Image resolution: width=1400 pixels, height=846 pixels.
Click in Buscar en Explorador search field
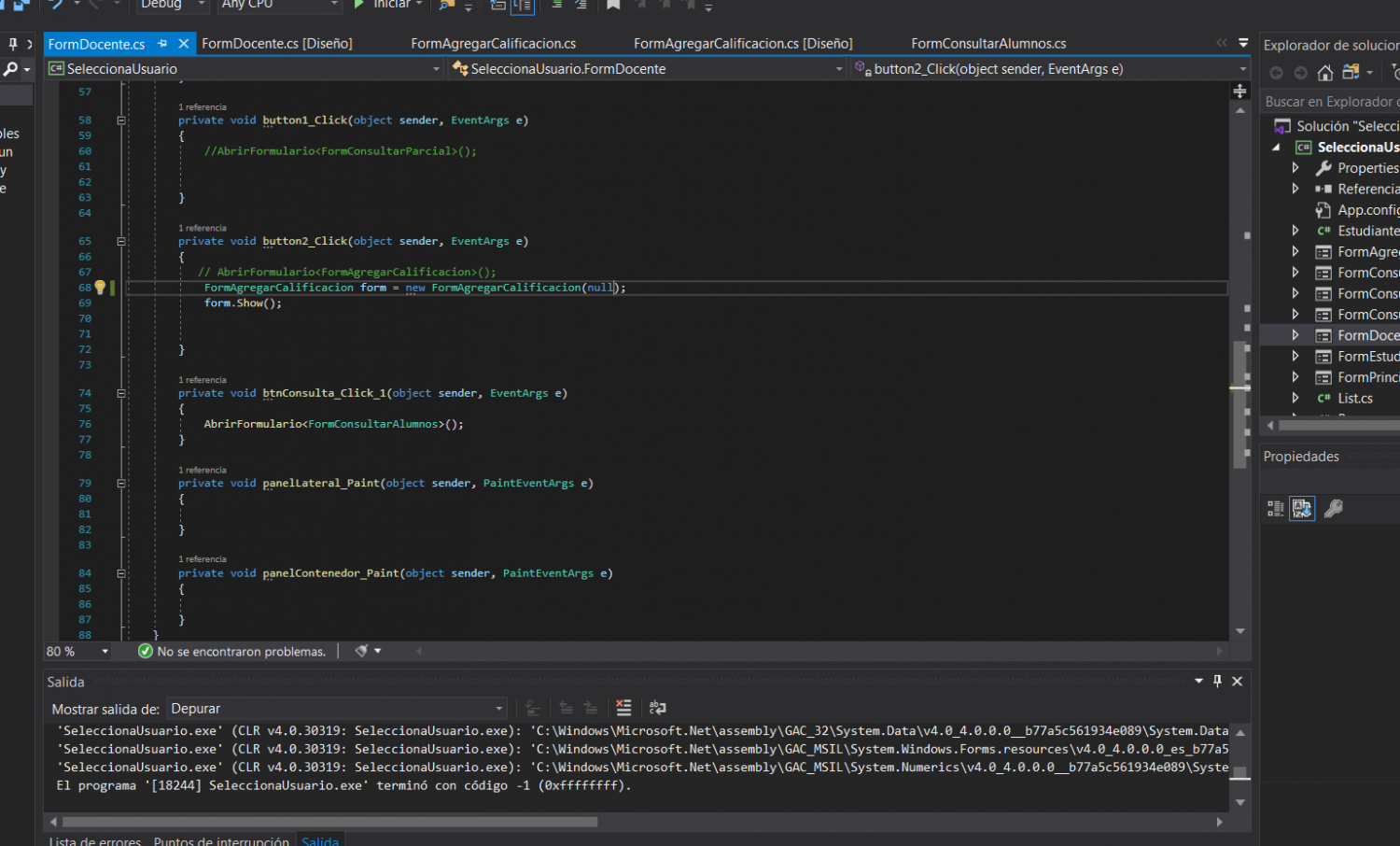coord(1330,102)
